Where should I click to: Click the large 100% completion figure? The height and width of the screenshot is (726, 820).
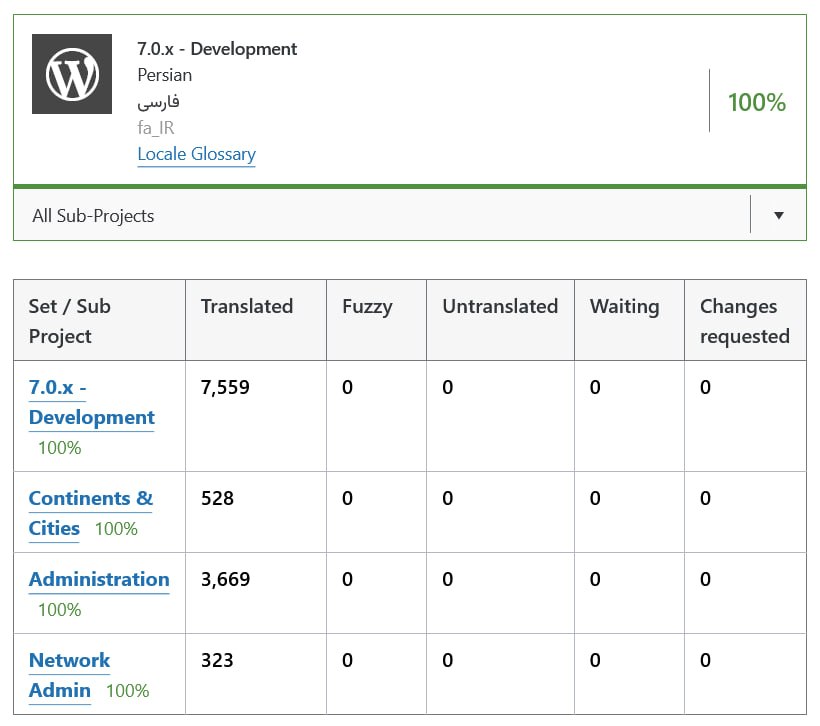757,102
